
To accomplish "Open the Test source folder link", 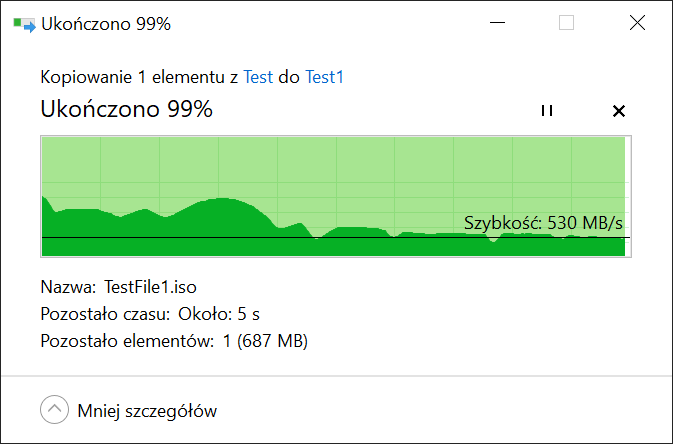I will point(258,77).
